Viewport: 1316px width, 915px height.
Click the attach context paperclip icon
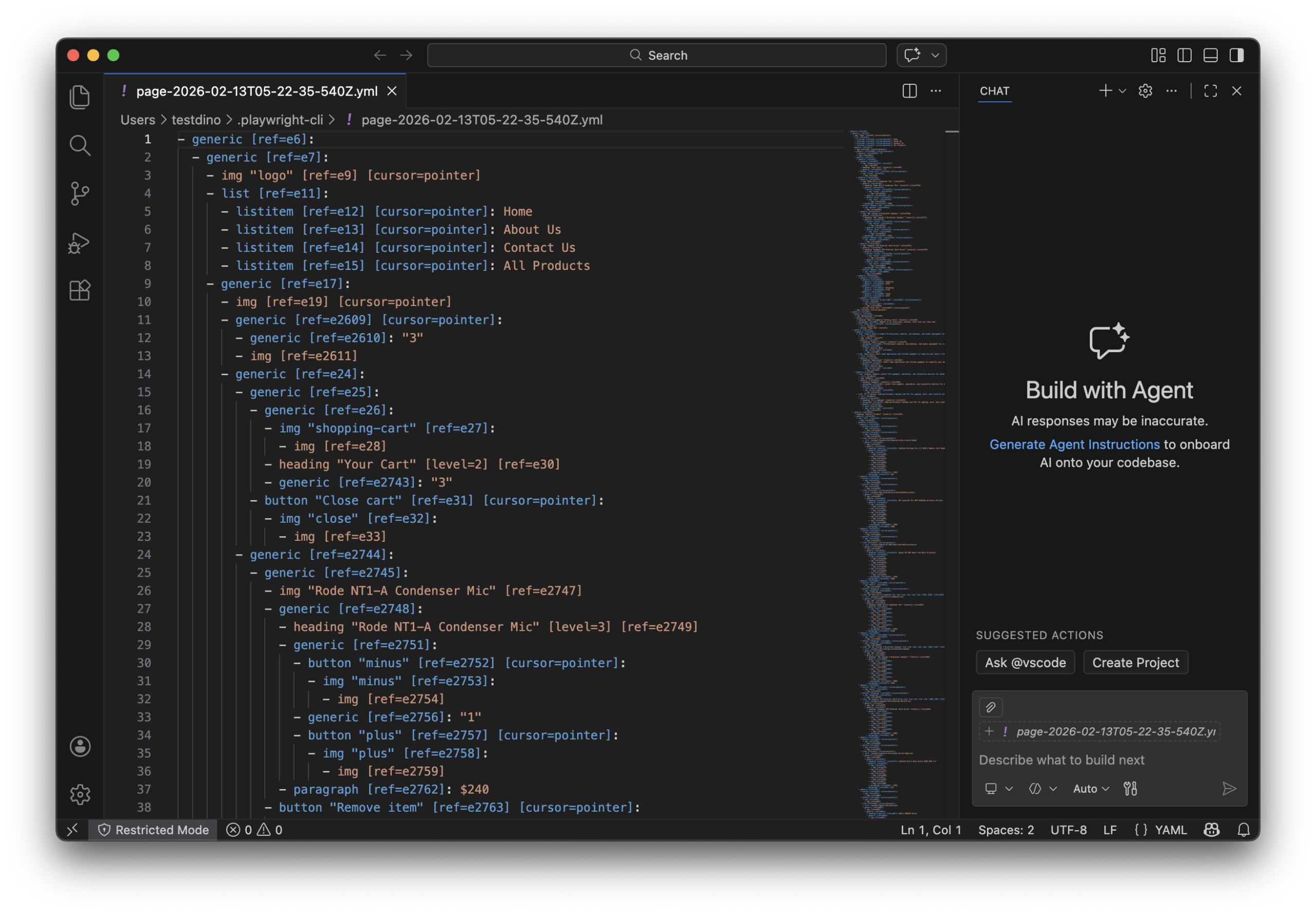point(991,707)
